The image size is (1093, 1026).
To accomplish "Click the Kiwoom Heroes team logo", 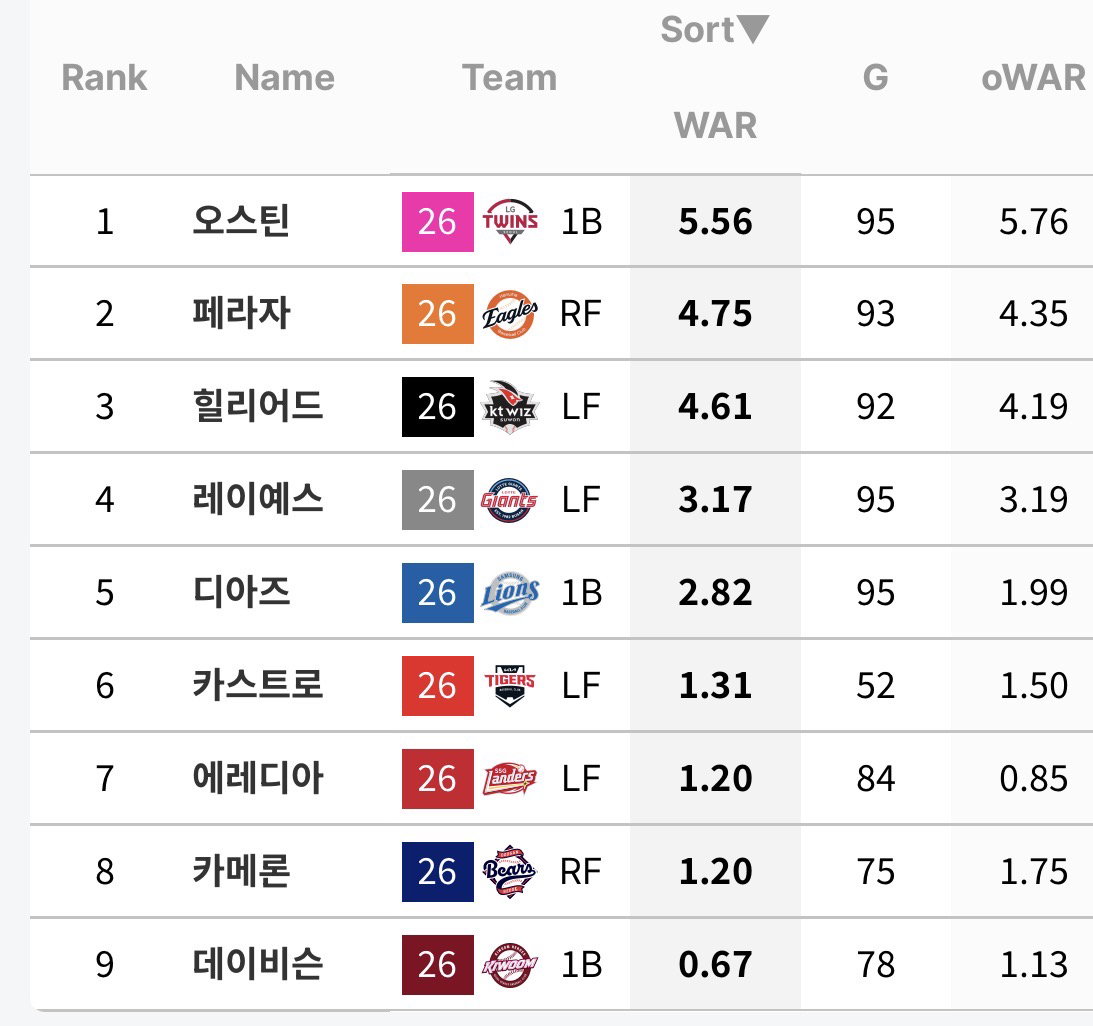I will tap(510, 965).
